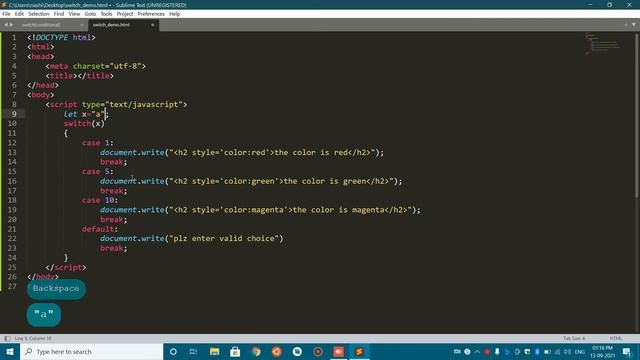Open Ubuntu app from taskbar

pos(277,351)
